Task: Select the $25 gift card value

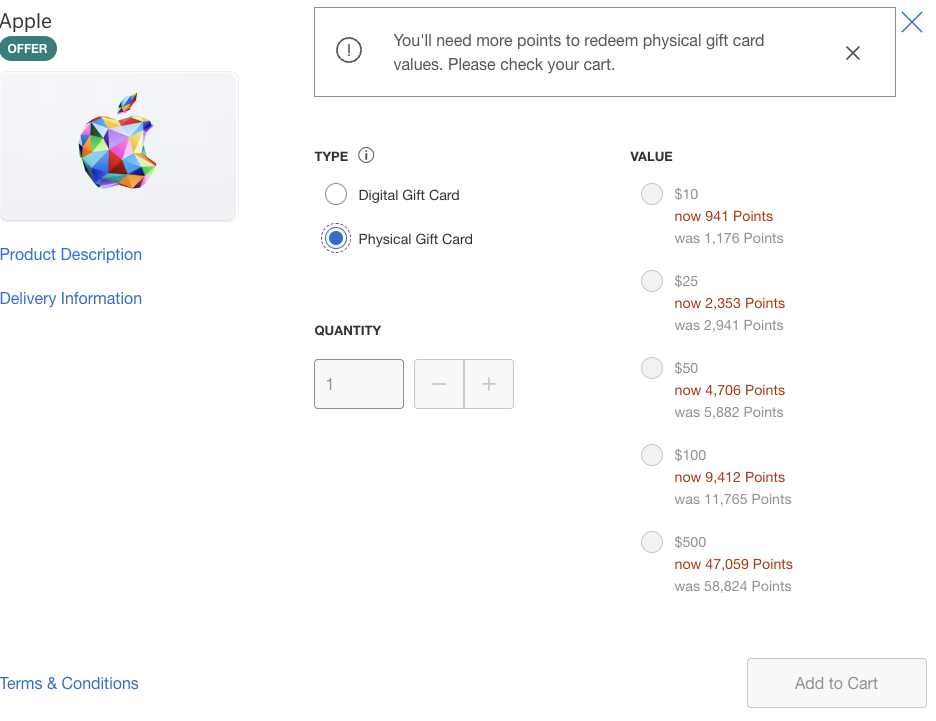Action: 652,281
